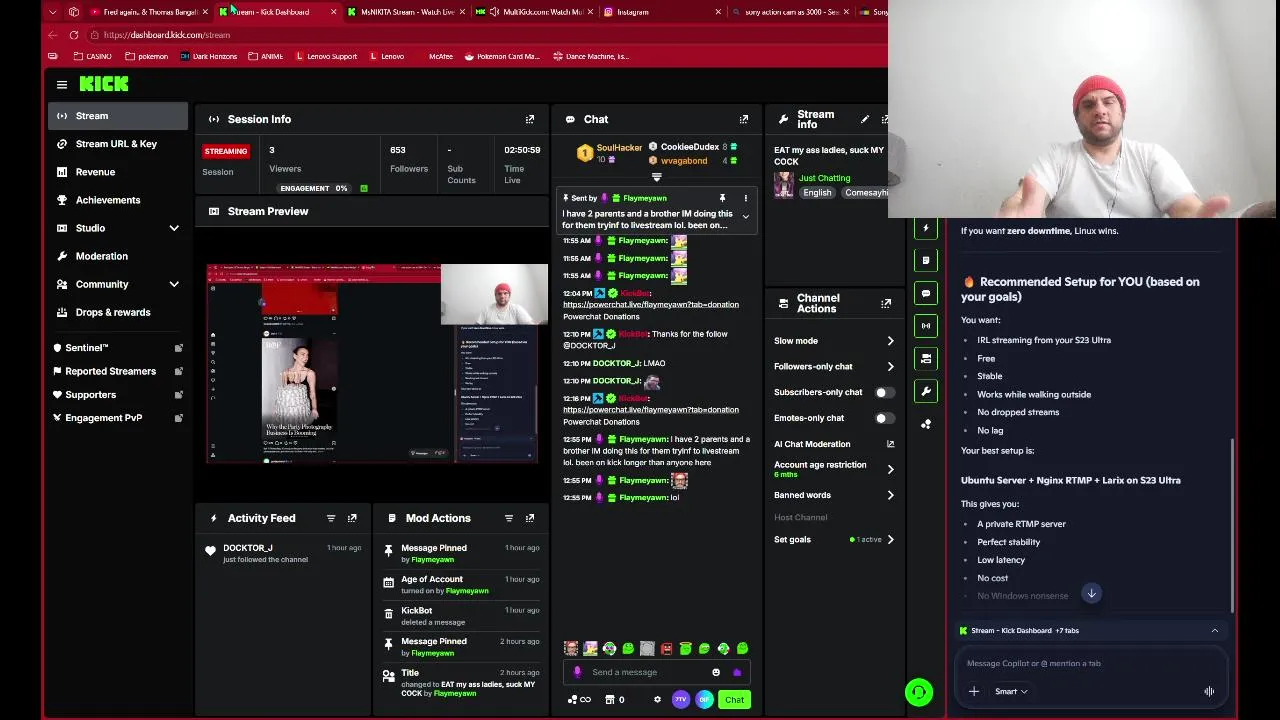The image size is (1280, 720).
Task: Send message with Chat button
Action: click(734, 700)
